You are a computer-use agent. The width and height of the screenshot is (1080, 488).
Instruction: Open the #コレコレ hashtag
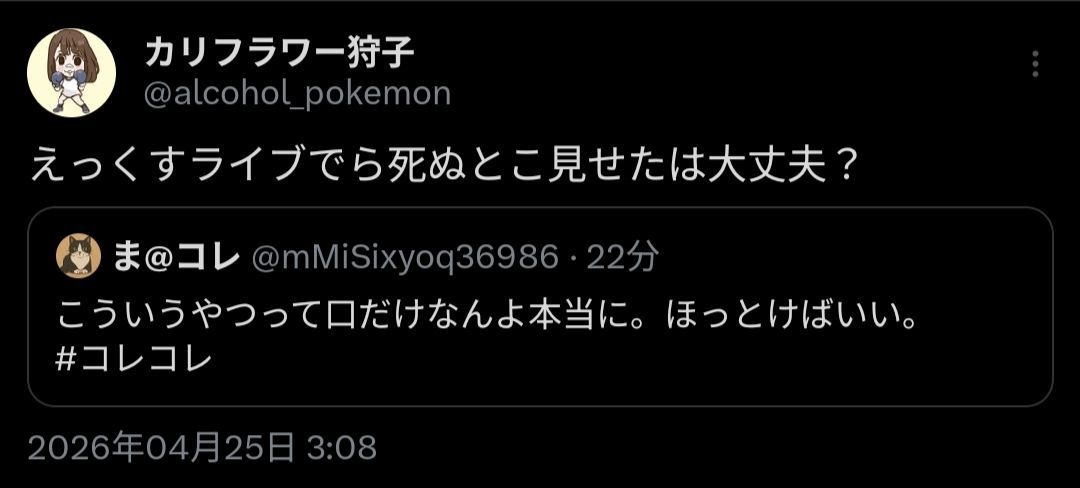134,360
